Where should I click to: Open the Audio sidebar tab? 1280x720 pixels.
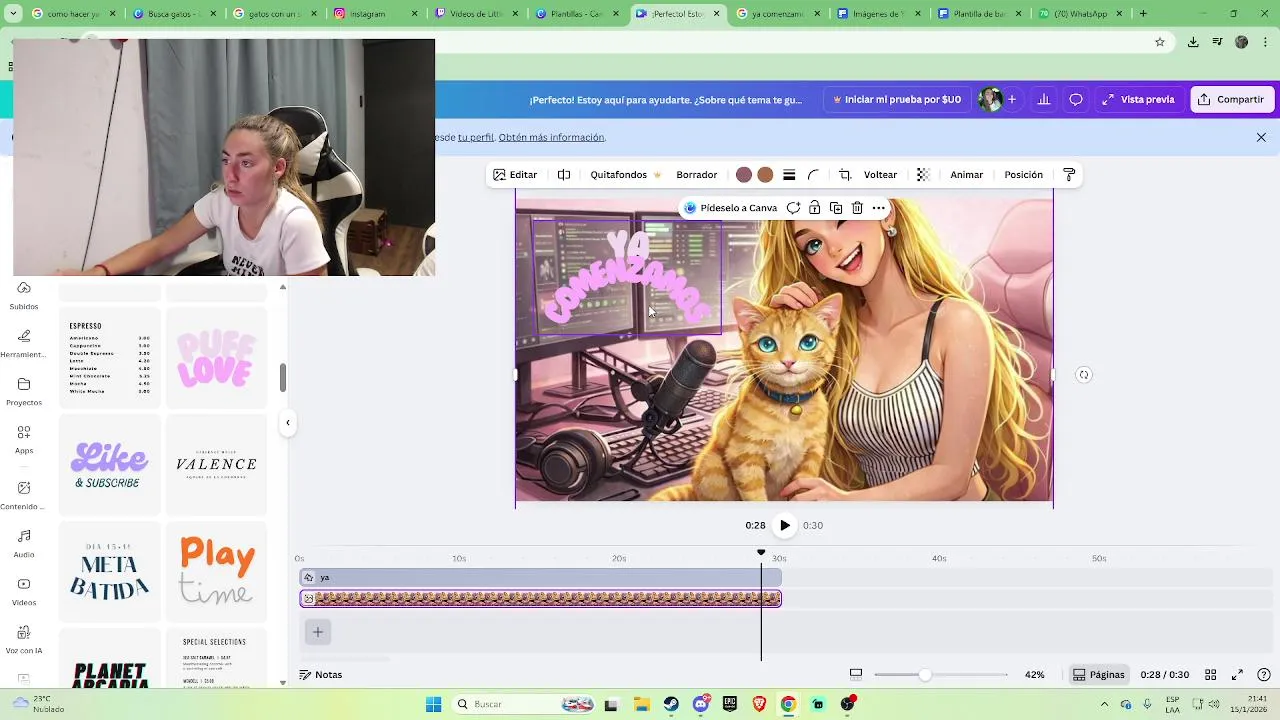[24, 544]
